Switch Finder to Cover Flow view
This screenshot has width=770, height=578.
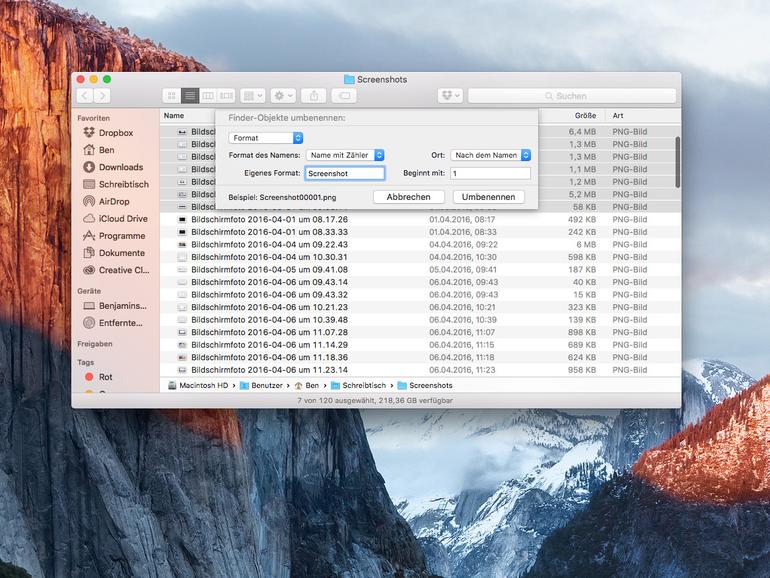(226, 96)
